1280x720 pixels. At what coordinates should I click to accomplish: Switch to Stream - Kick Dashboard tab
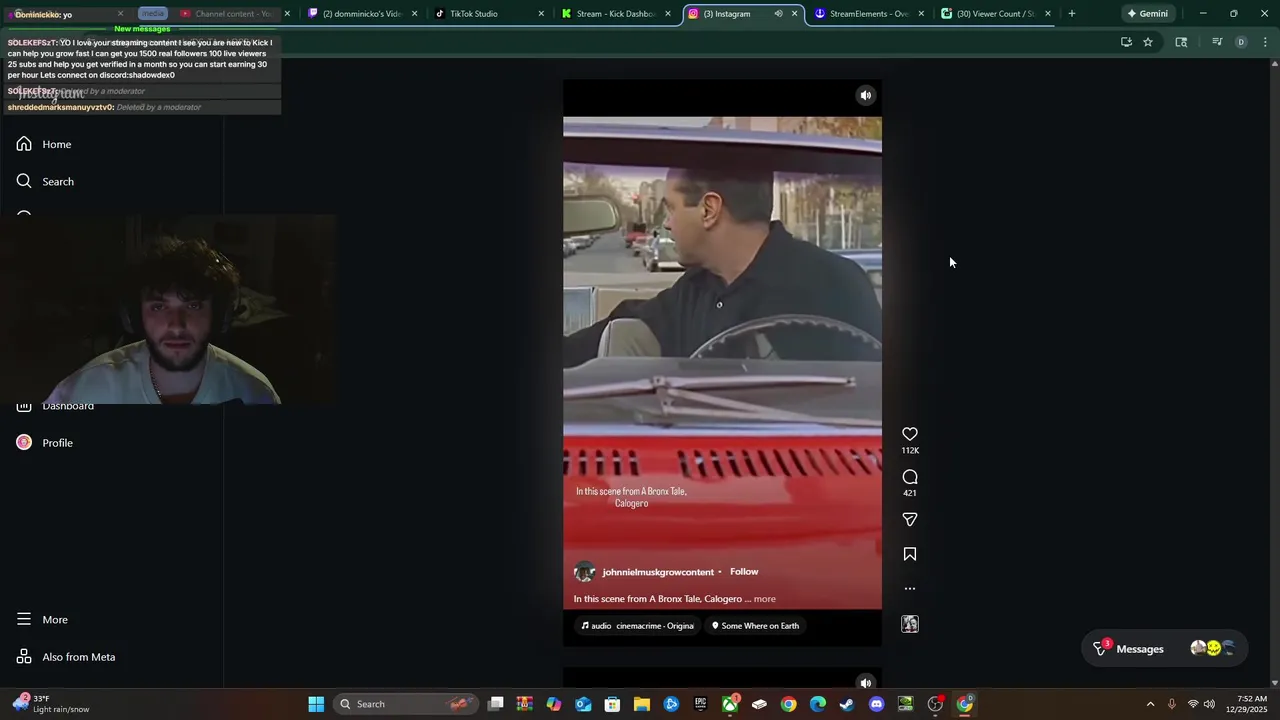[x=614, y=14]
